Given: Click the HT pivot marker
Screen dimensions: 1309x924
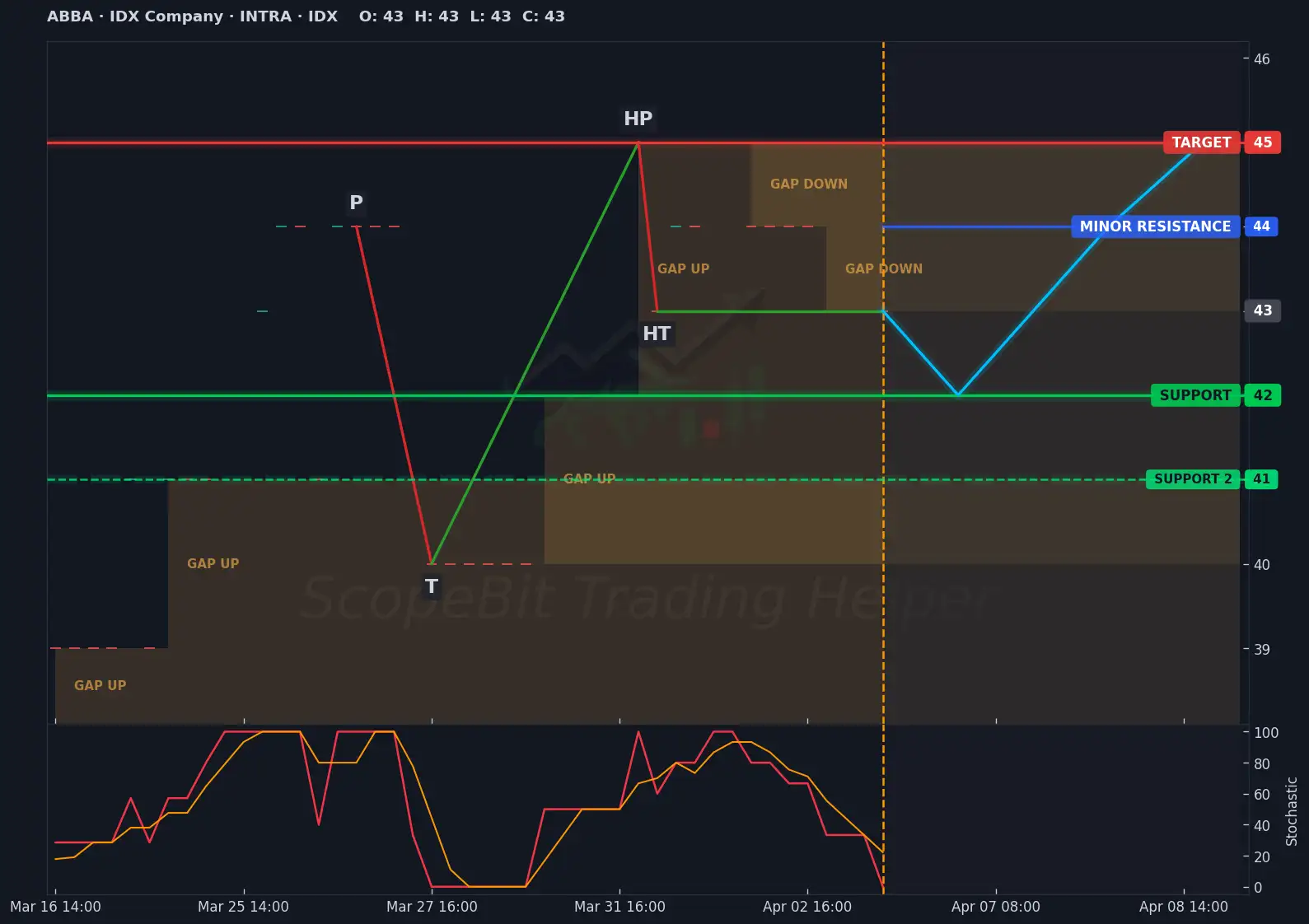Looking at the screenshot, I should pos(657,334).
